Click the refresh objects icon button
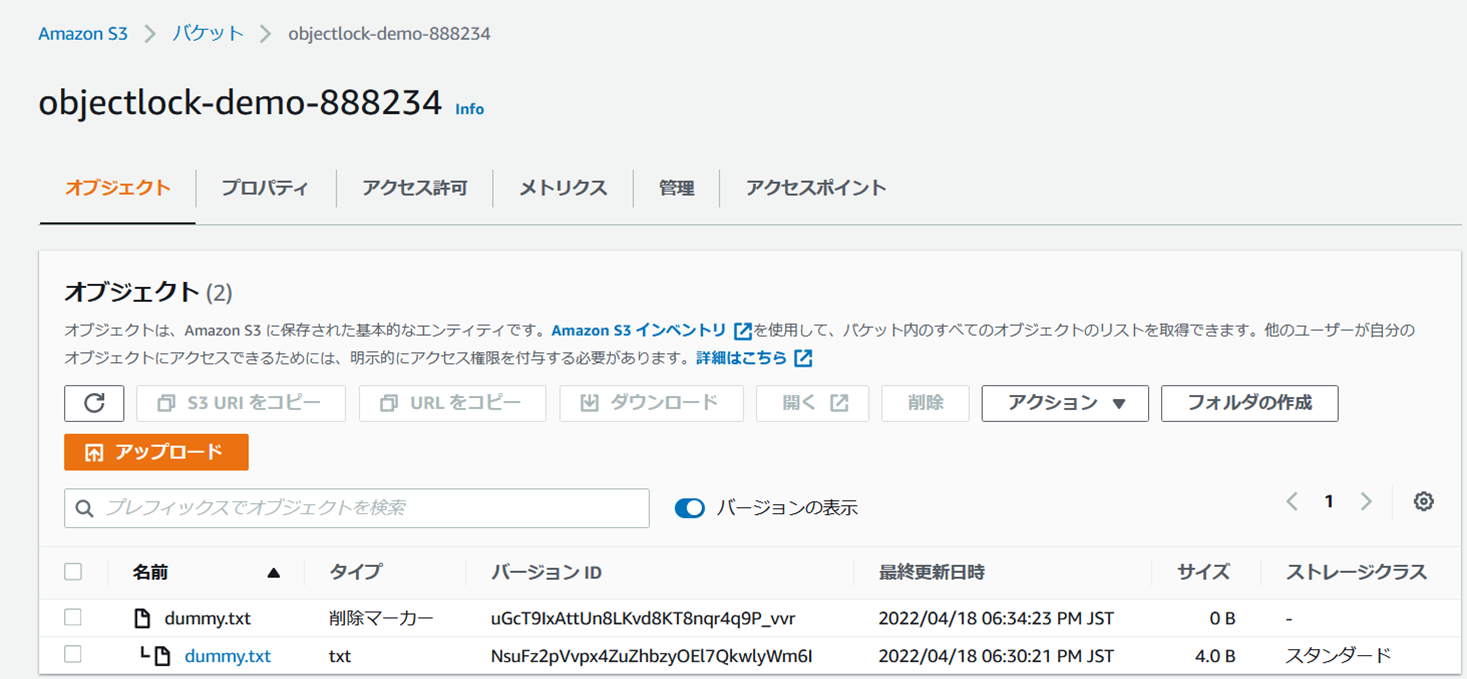 coord(94,403)
